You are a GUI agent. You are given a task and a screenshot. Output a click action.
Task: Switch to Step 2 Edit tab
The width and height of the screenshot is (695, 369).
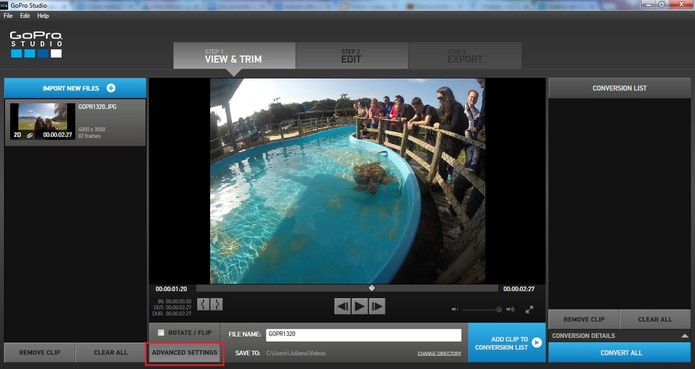click(x=351, y=56)
